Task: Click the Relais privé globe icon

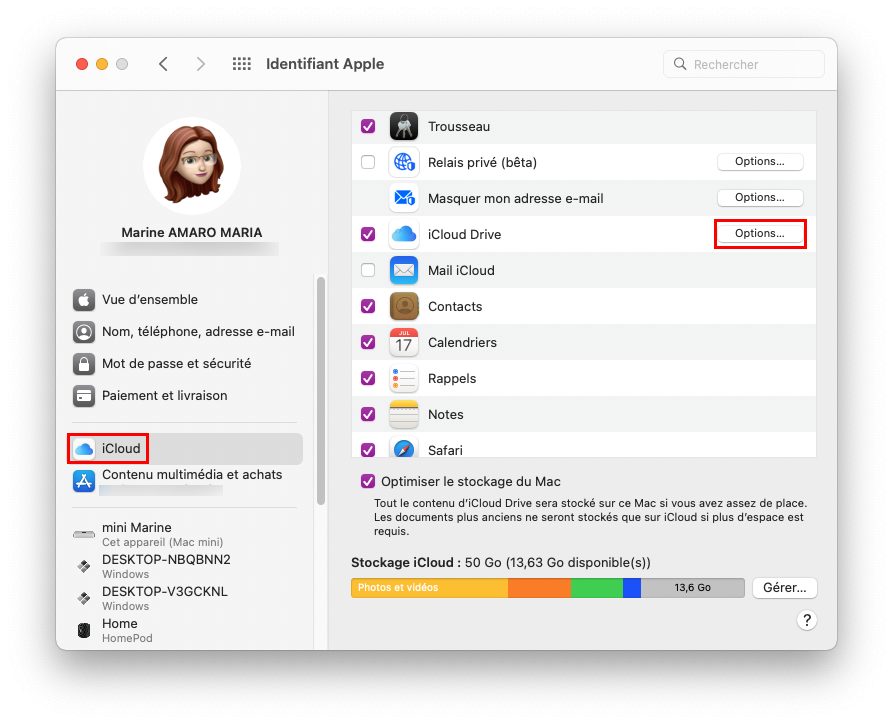Action: (403, 163)
